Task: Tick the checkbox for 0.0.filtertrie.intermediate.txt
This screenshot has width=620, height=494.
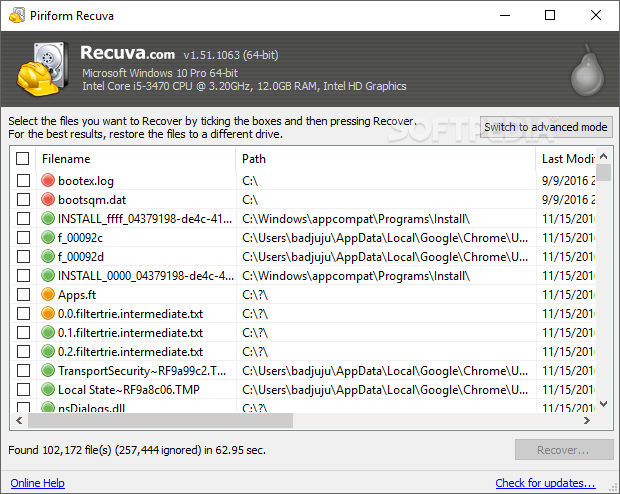Action: tap(23, 313)
